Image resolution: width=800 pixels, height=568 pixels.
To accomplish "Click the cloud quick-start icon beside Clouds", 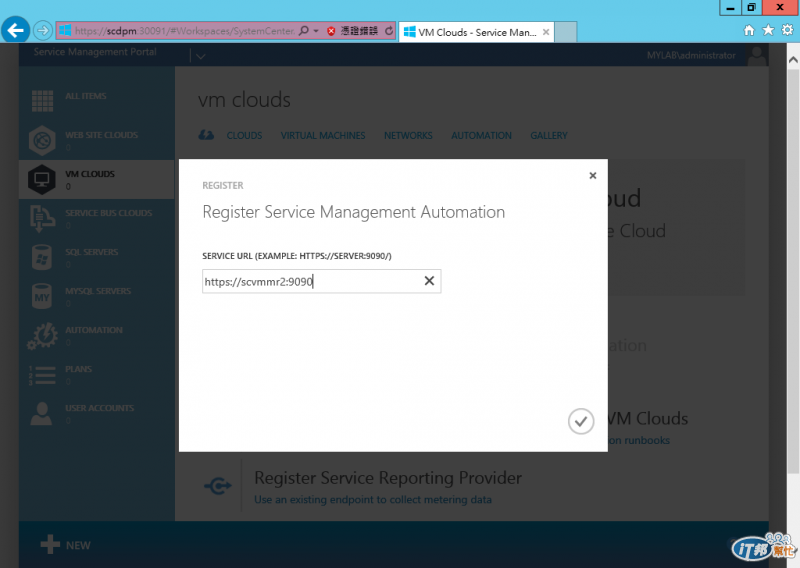I will pyautogui.click(x=206, y=135).
